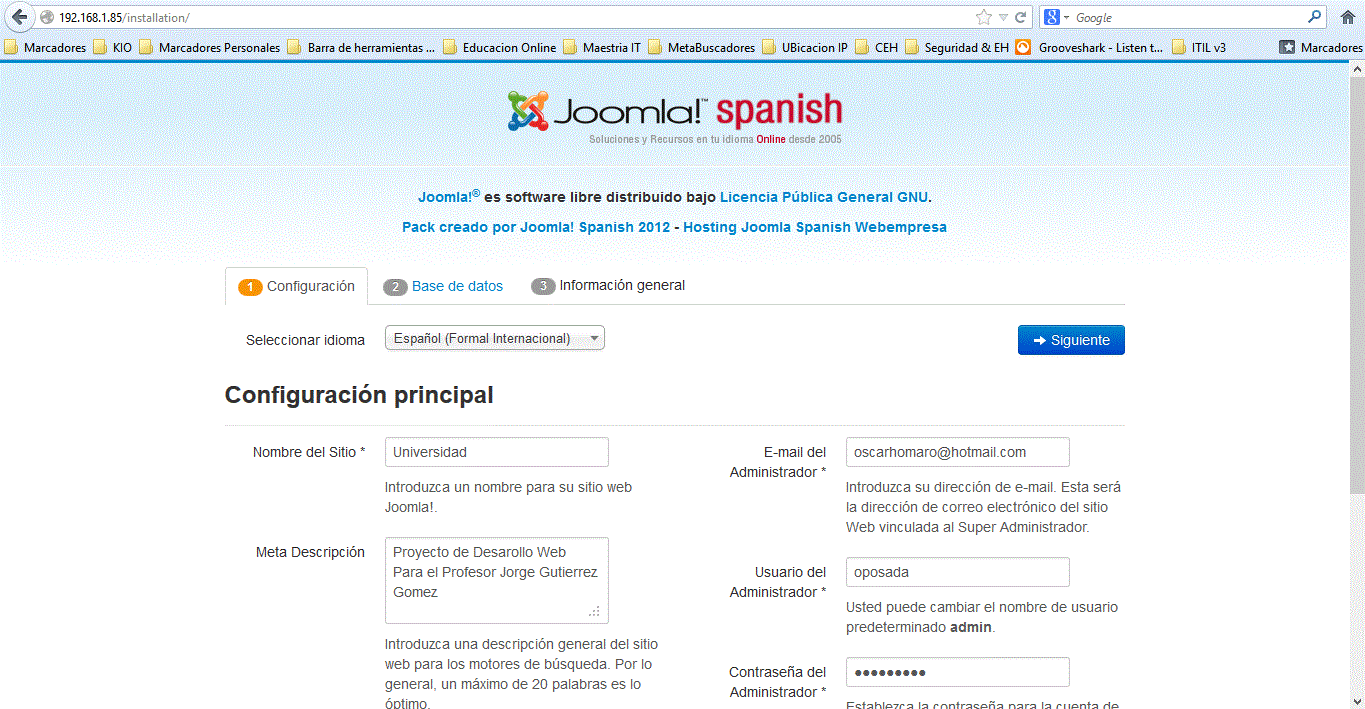Click the page reload icon

(x=1021, y=16)
